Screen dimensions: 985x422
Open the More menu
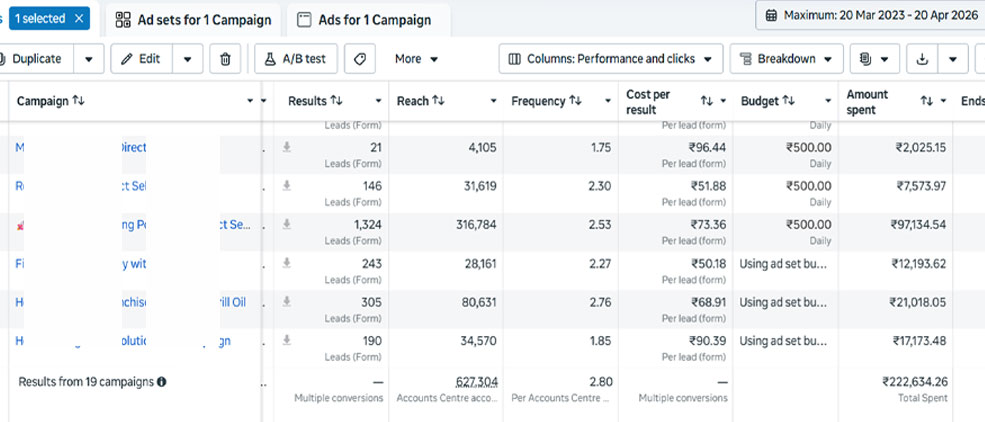tap(416, 59)
